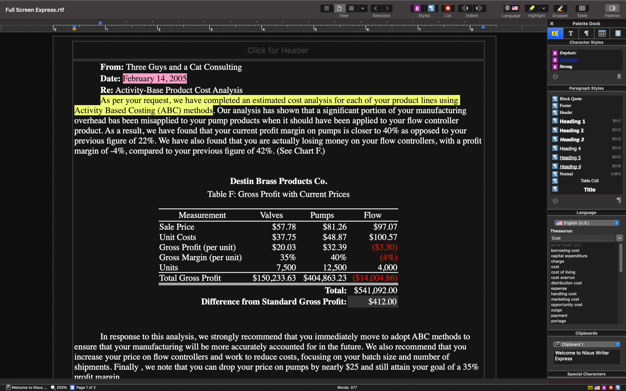Select 'capital expenditure' thesaurus entry
The width and height of the screenshot is (626, 391).
point(569,256)
